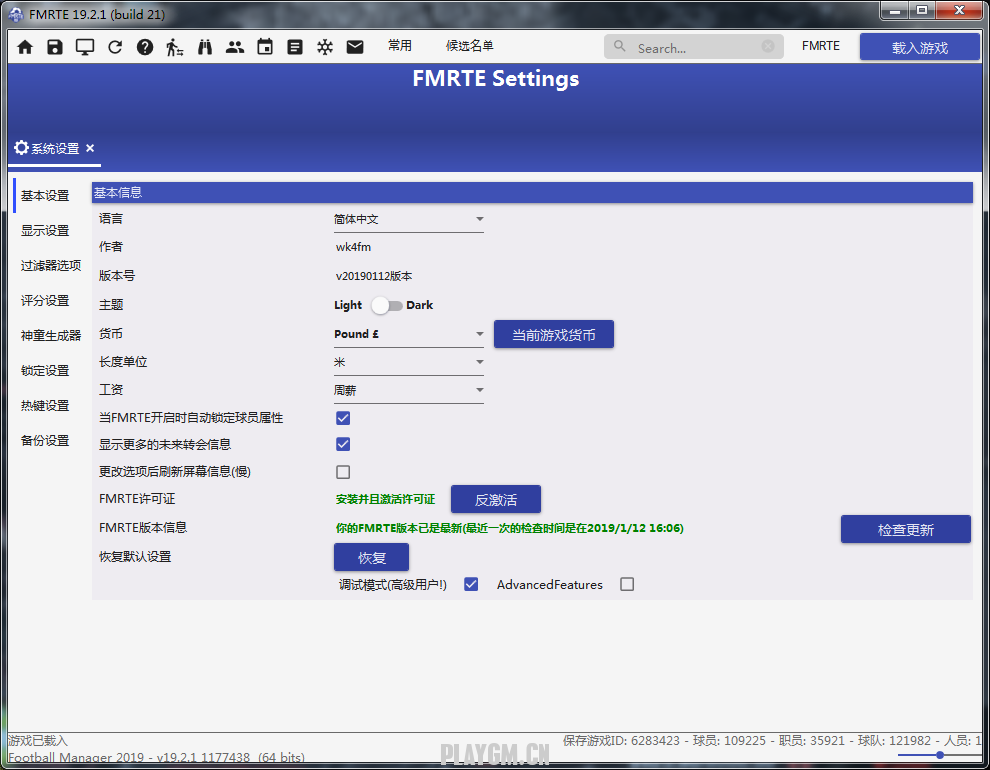Select 热键设置 in the sidebar

click(x=45, y=405)
